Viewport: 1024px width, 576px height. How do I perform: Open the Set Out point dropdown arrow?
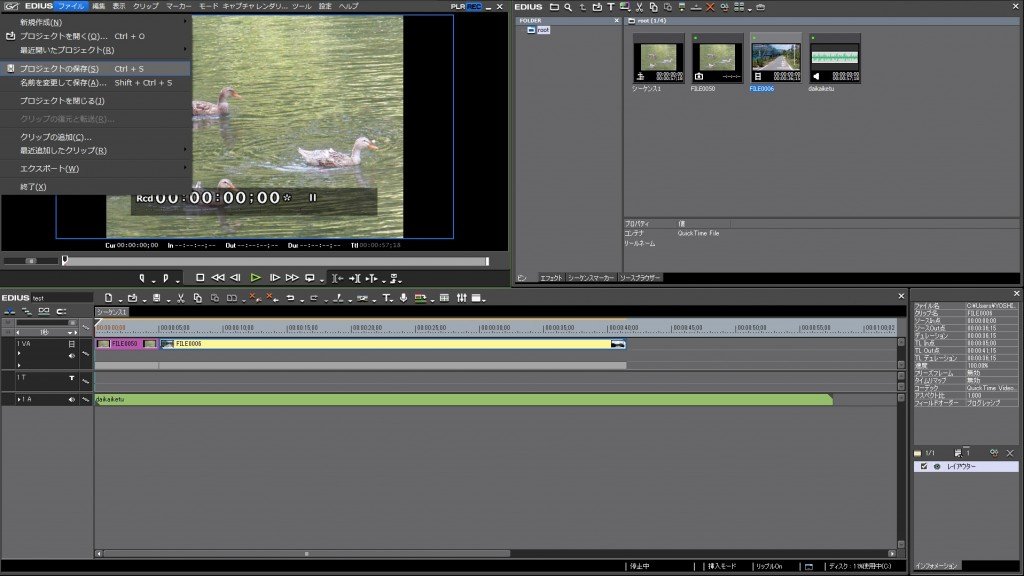click(x=178, y=280)
